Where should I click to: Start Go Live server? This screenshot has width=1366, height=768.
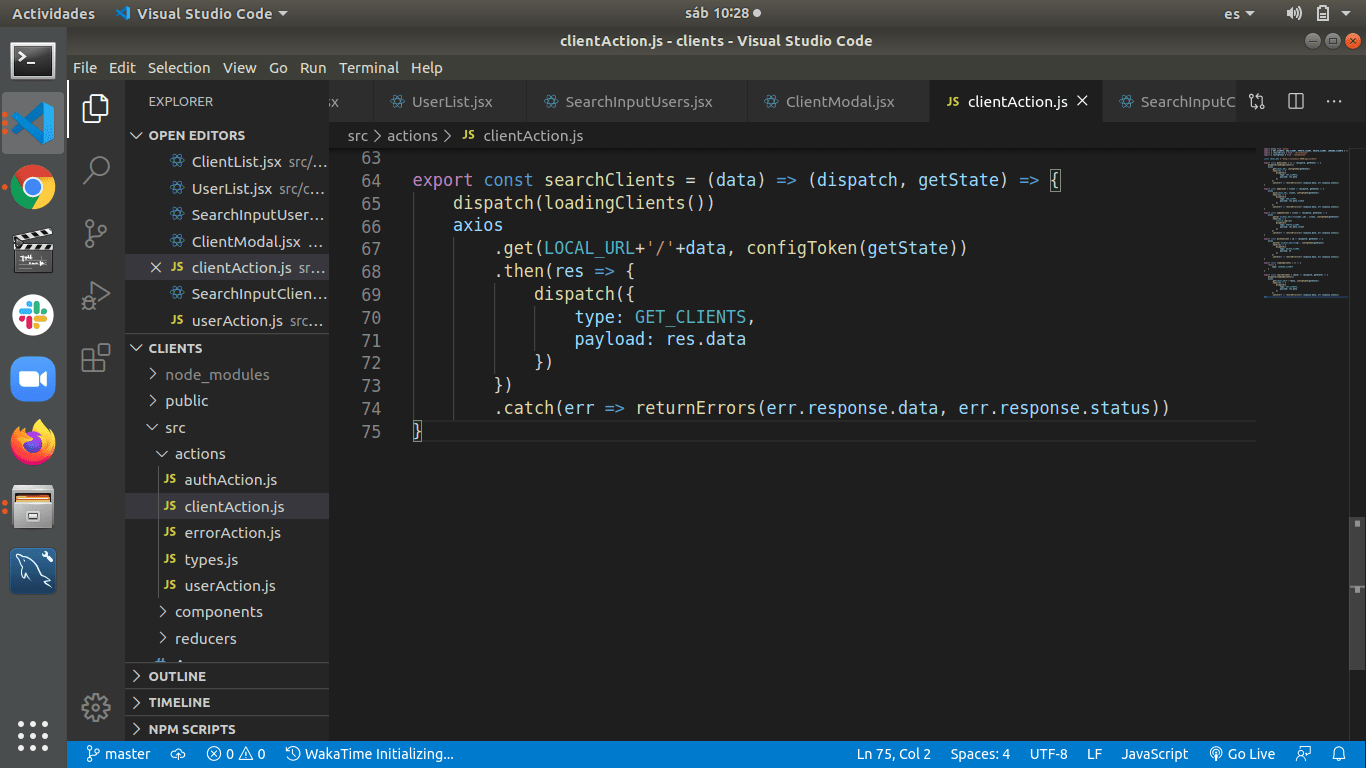coord(1241,754)
